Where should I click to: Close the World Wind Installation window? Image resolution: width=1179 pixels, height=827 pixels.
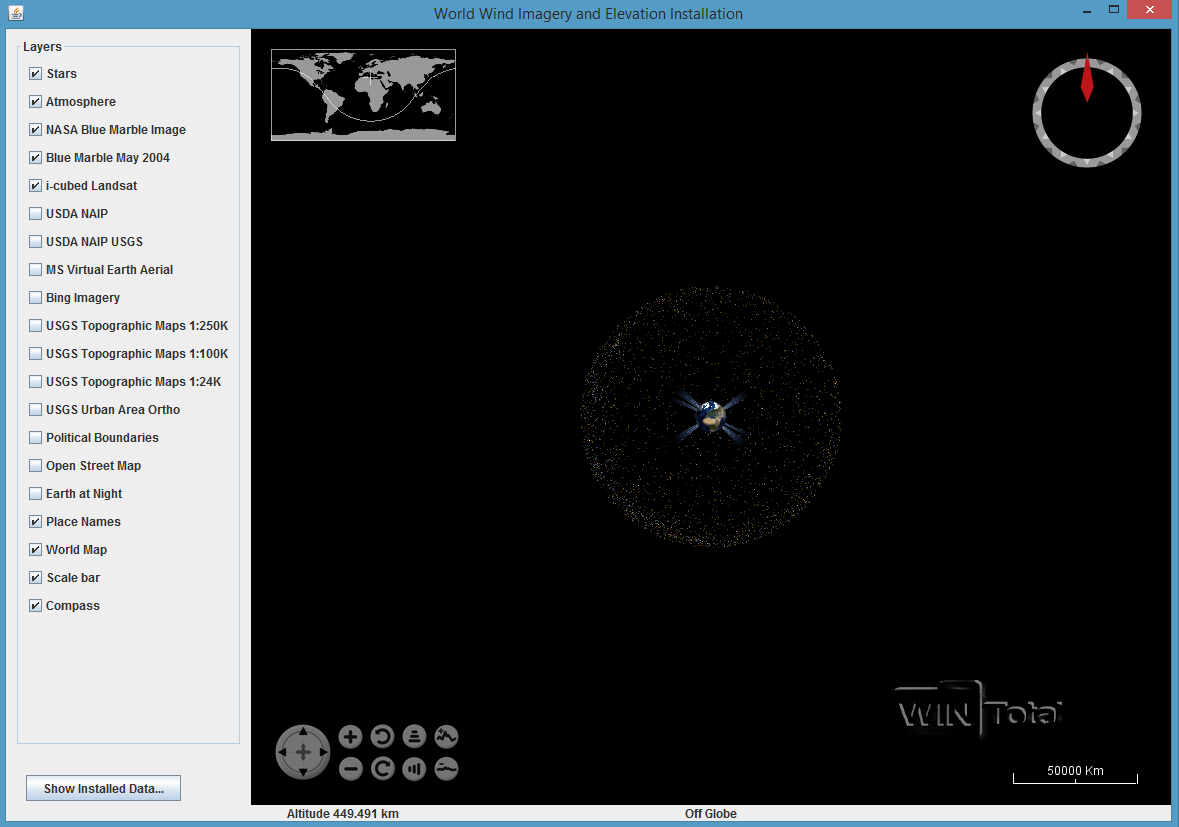tap(1150, 10)
